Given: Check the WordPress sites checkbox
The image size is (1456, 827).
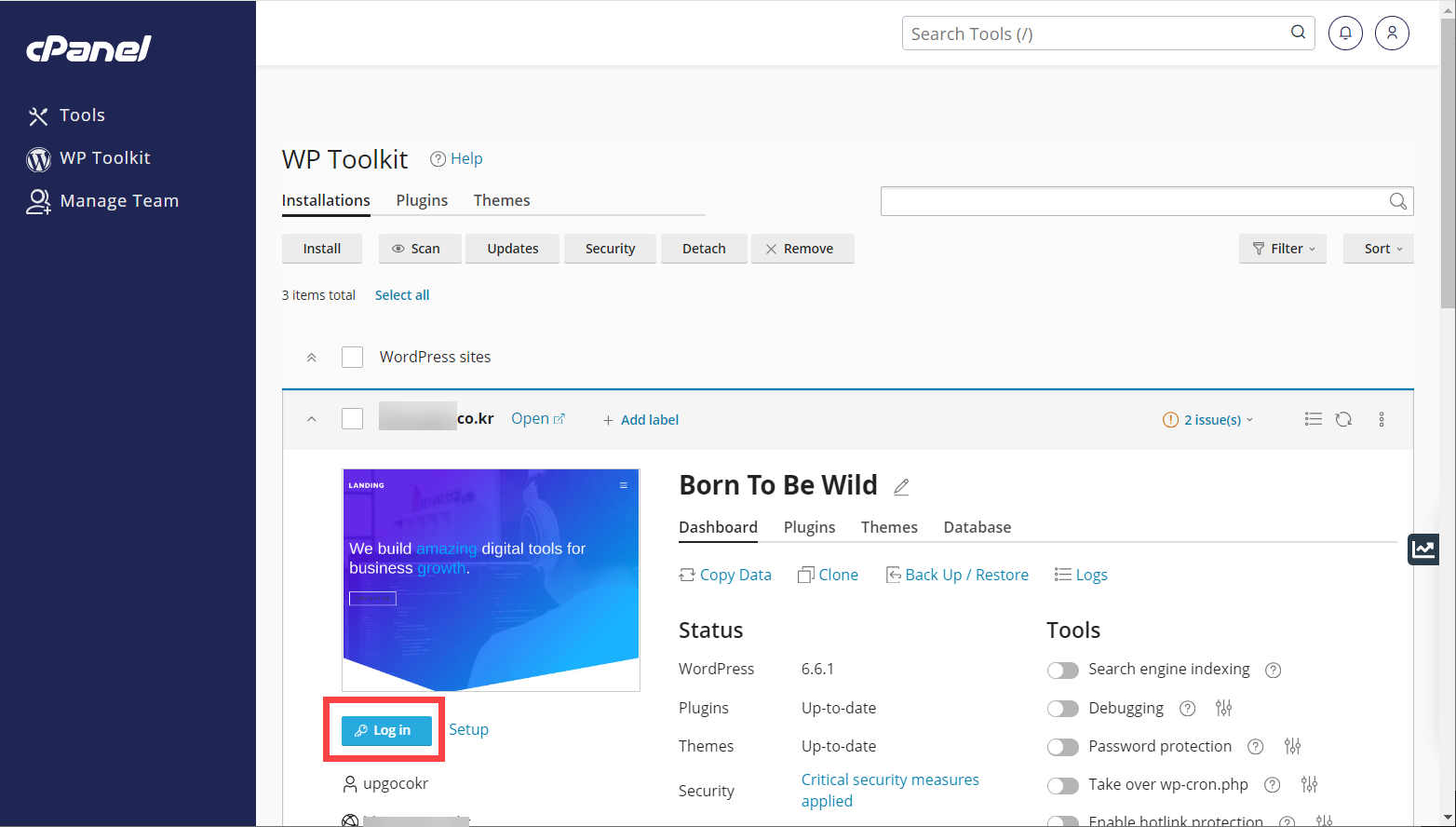Looking at the screenshot, I should click(352, 358).
